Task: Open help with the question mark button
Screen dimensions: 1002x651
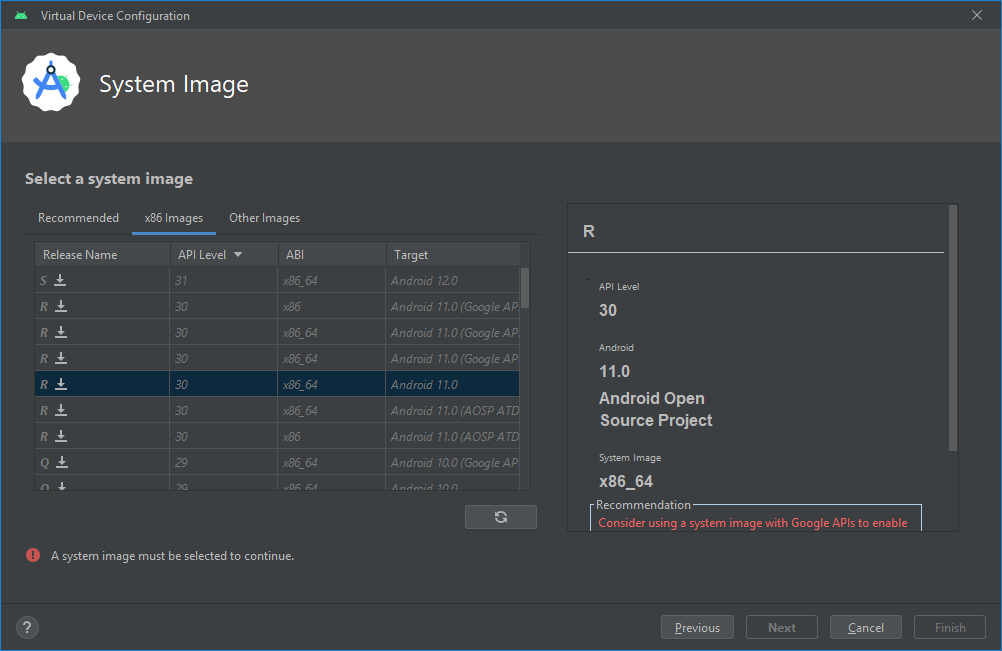Action: click(x=27, y=627)
